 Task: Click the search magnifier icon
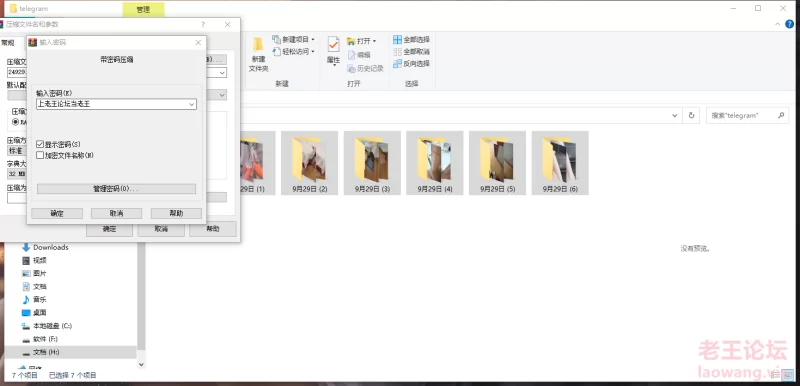(781, 115)
